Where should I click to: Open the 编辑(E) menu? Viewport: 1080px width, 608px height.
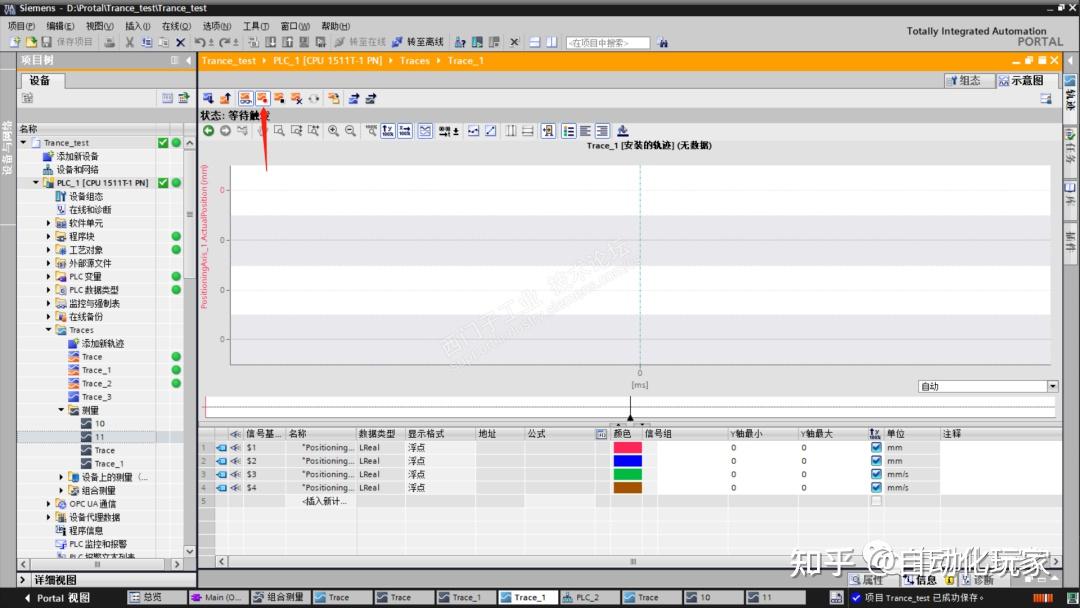pos(60,26)
